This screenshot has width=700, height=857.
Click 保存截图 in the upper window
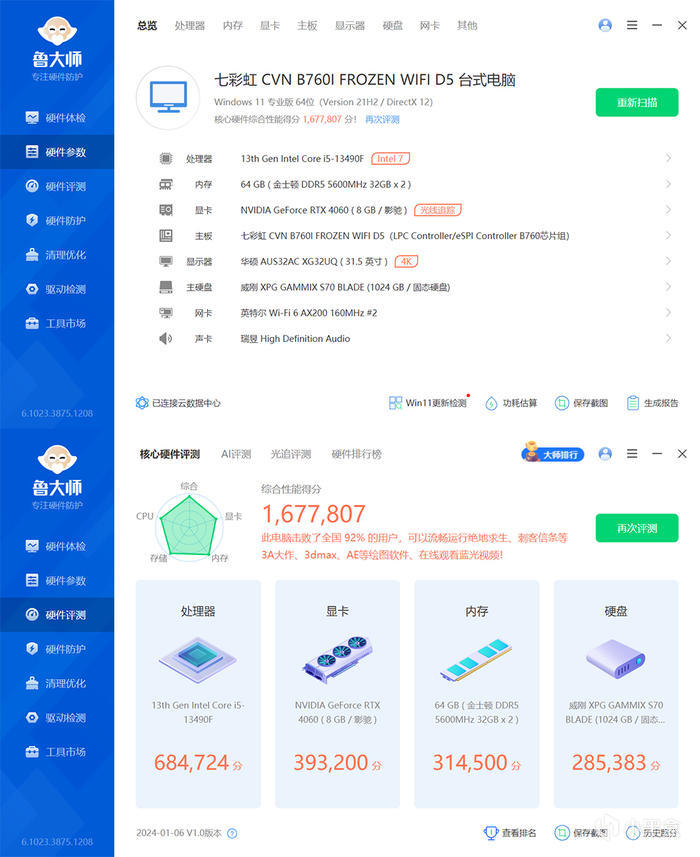[x=581, y=403]
